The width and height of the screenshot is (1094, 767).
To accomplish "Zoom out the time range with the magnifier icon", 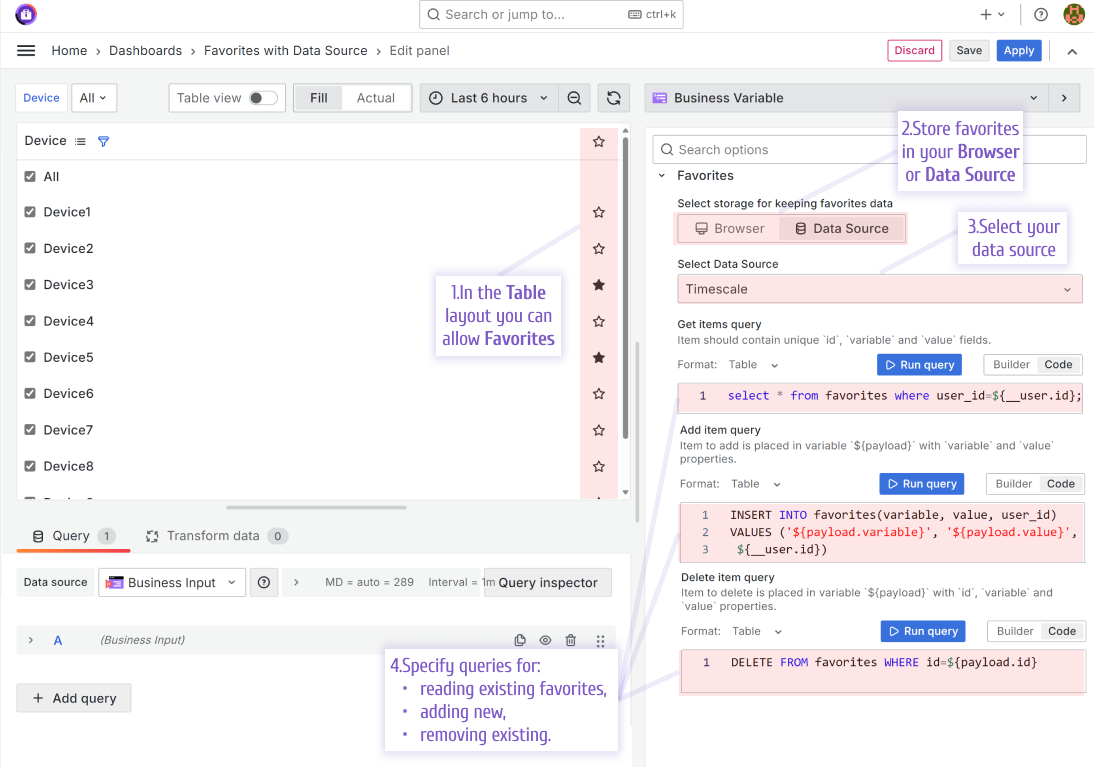I will pos(574,97).
